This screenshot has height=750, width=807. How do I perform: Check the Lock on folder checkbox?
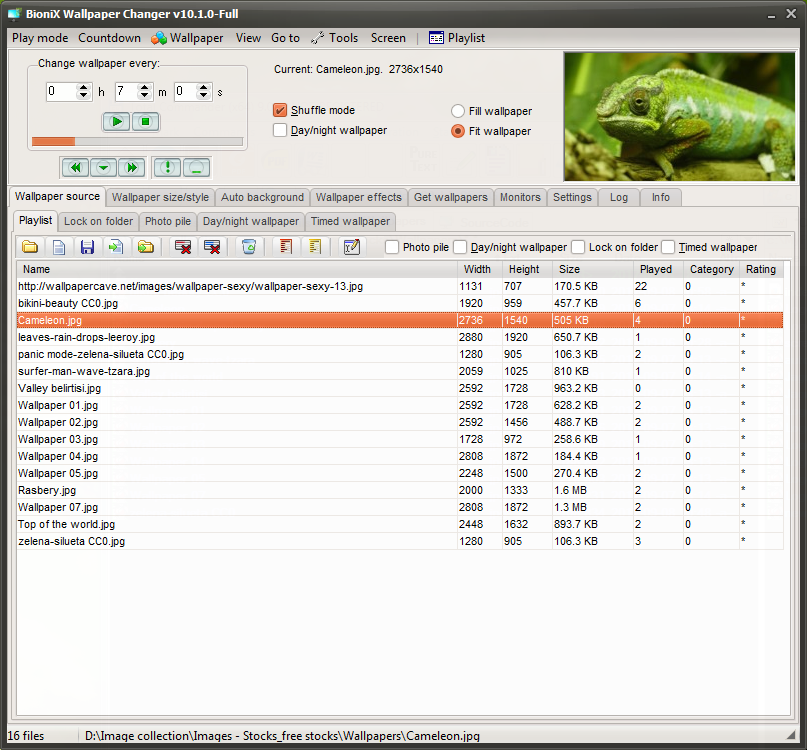(578, 248)
